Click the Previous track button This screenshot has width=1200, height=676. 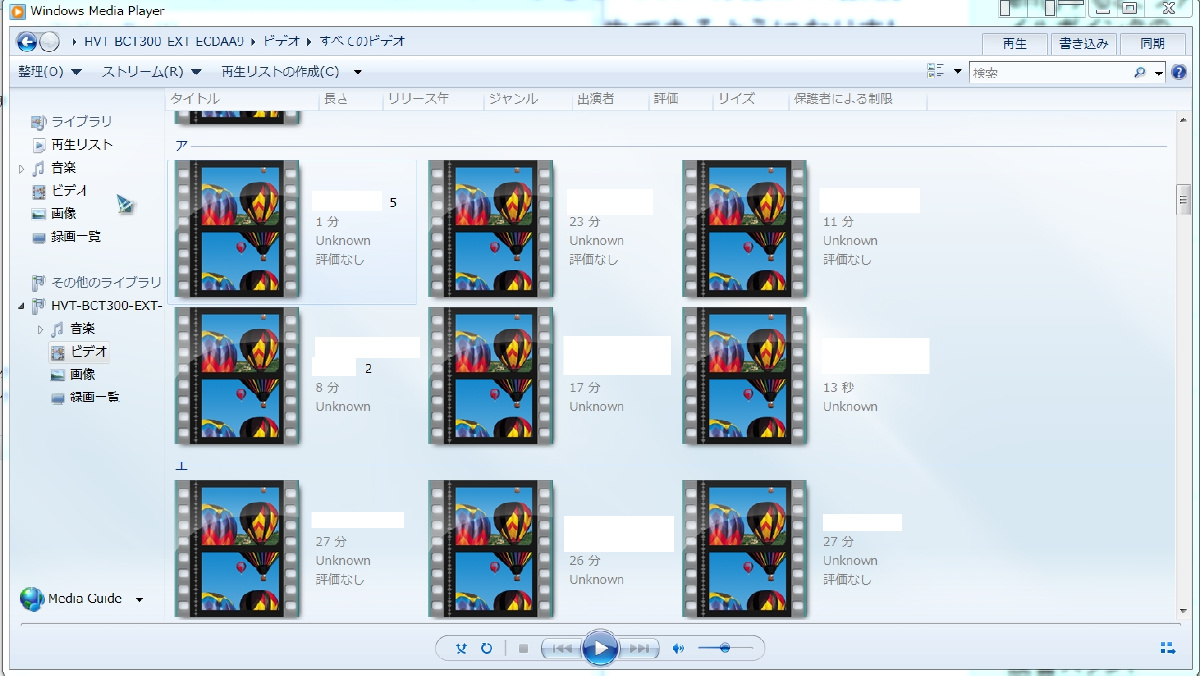[x=561, y=648]
